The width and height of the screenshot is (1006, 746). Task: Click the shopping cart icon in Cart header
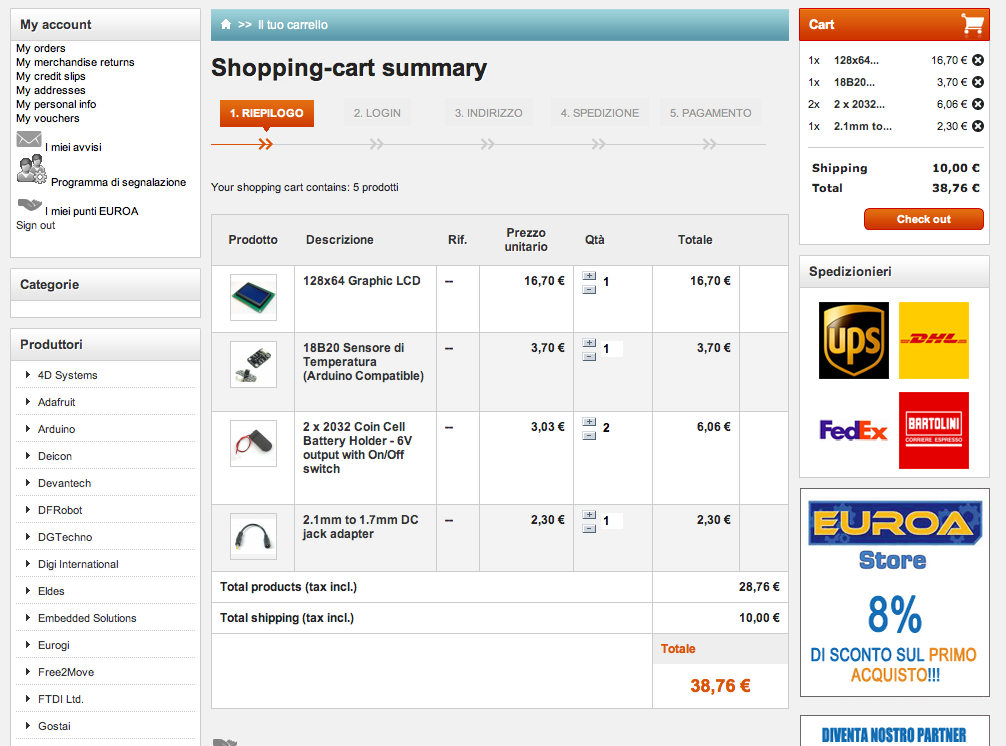click(x=971, y=24)
